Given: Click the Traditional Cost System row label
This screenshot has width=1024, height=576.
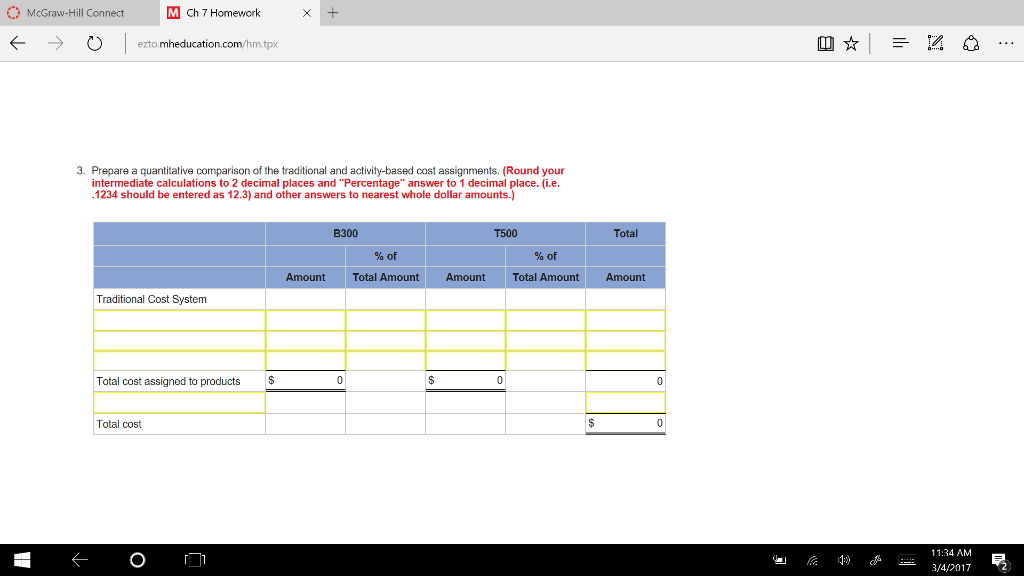Looking at the screenshot, I should pyautogui.click(x=152, y=299).
